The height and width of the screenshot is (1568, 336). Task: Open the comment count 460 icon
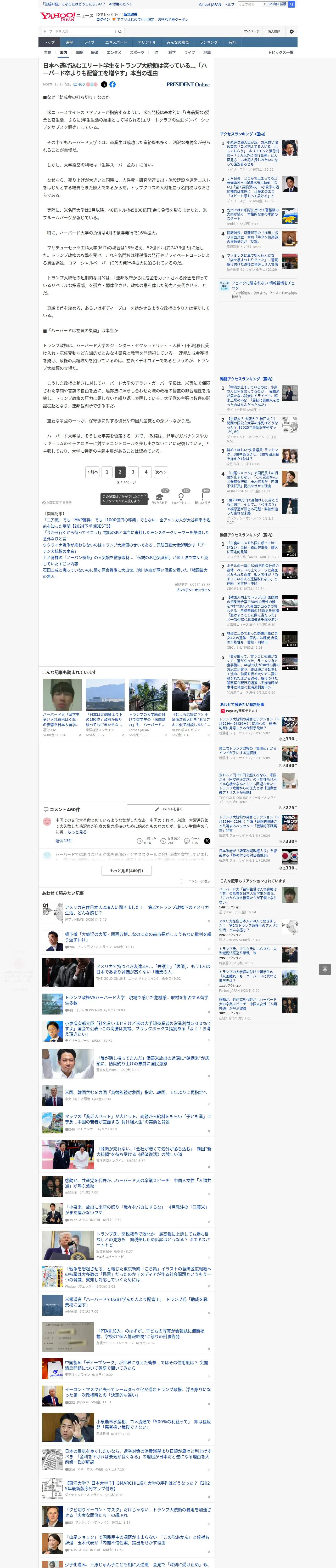point(80,85)
